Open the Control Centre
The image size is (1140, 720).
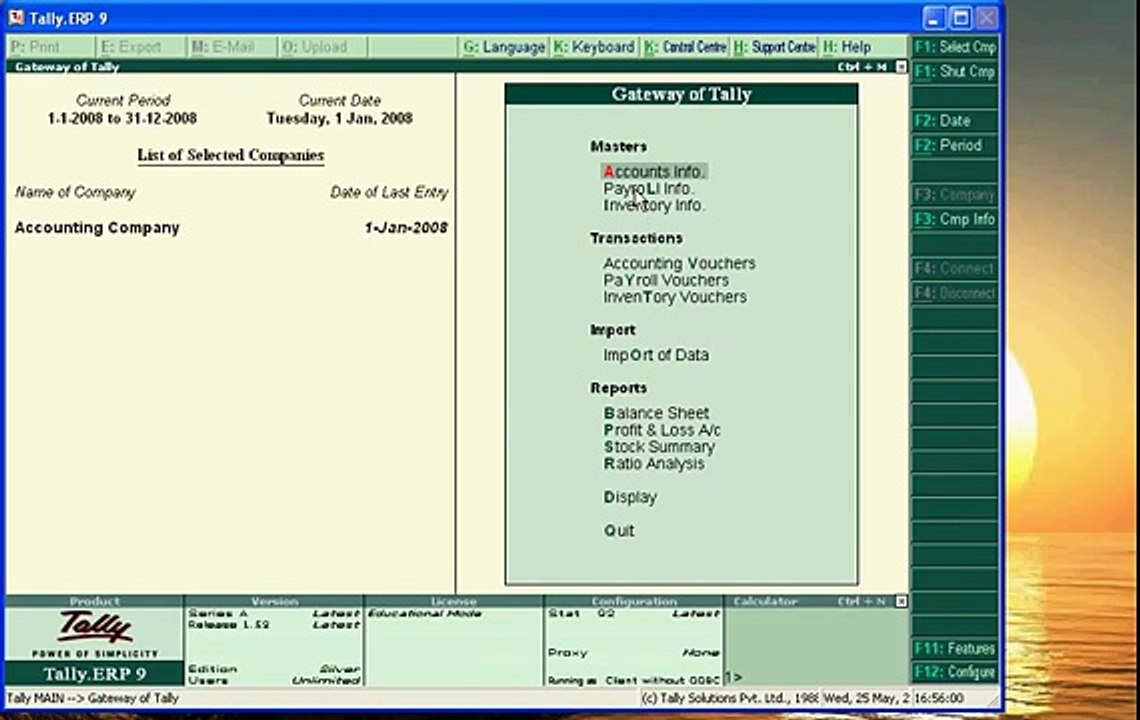(x=685, y=47)
